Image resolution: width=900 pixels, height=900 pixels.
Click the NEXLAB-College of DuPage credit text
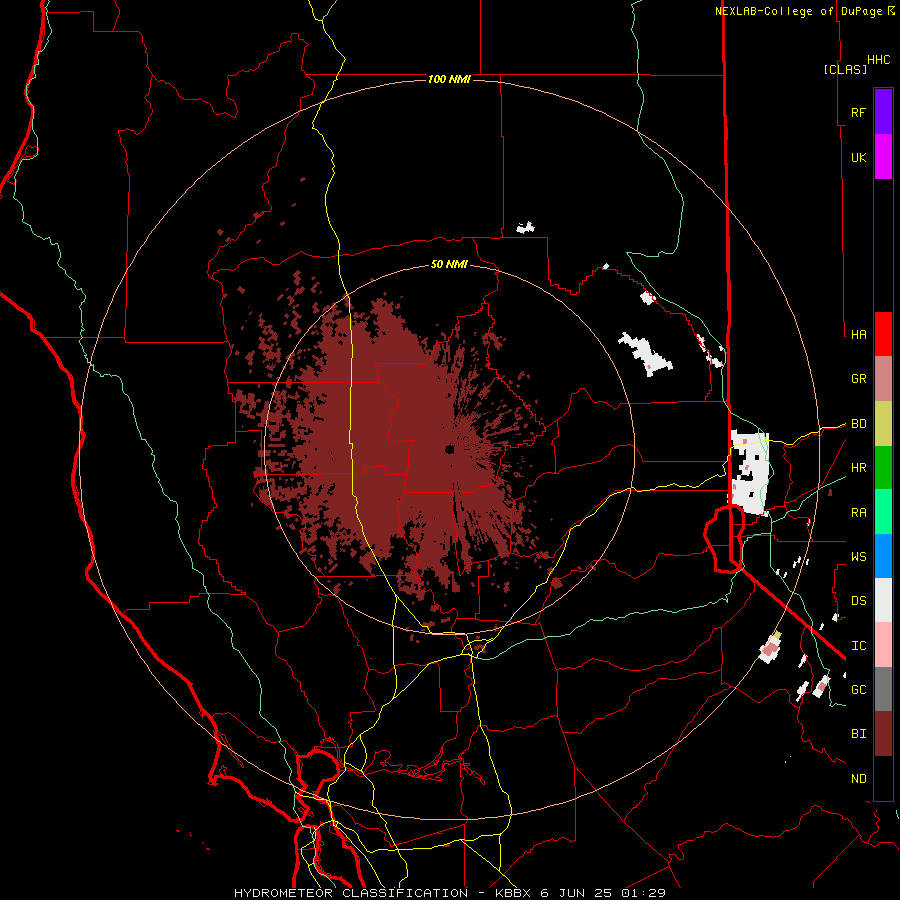[798, 11]
